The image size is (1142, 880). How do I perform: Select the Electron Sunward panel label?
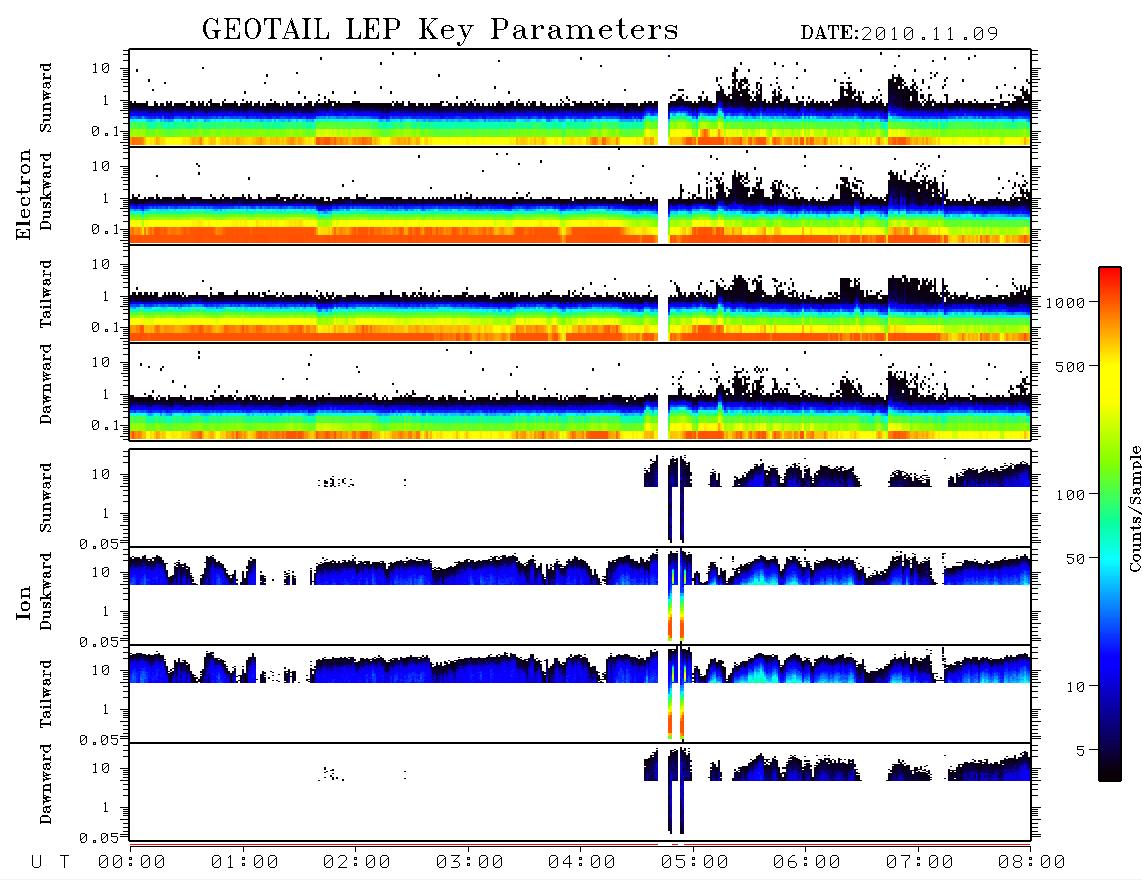coord(46,97)
